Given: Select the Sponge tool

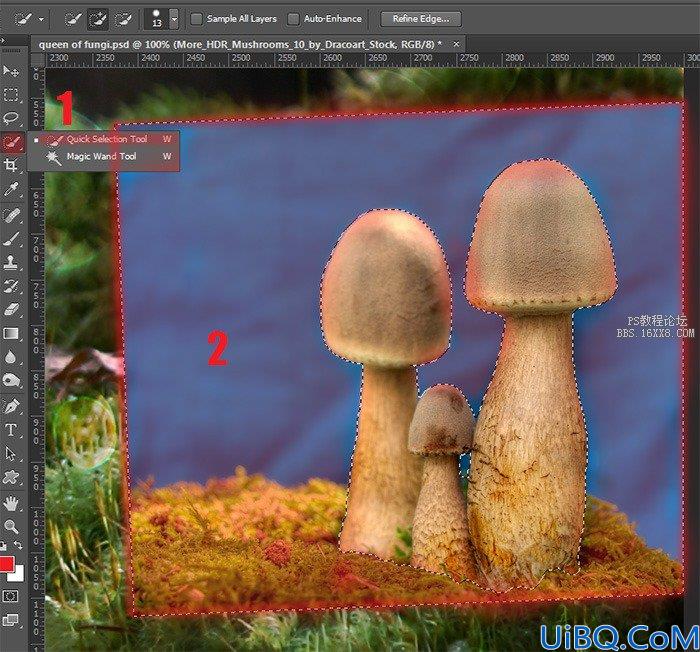Looking at the screenshot, I should tap(11, 380).
